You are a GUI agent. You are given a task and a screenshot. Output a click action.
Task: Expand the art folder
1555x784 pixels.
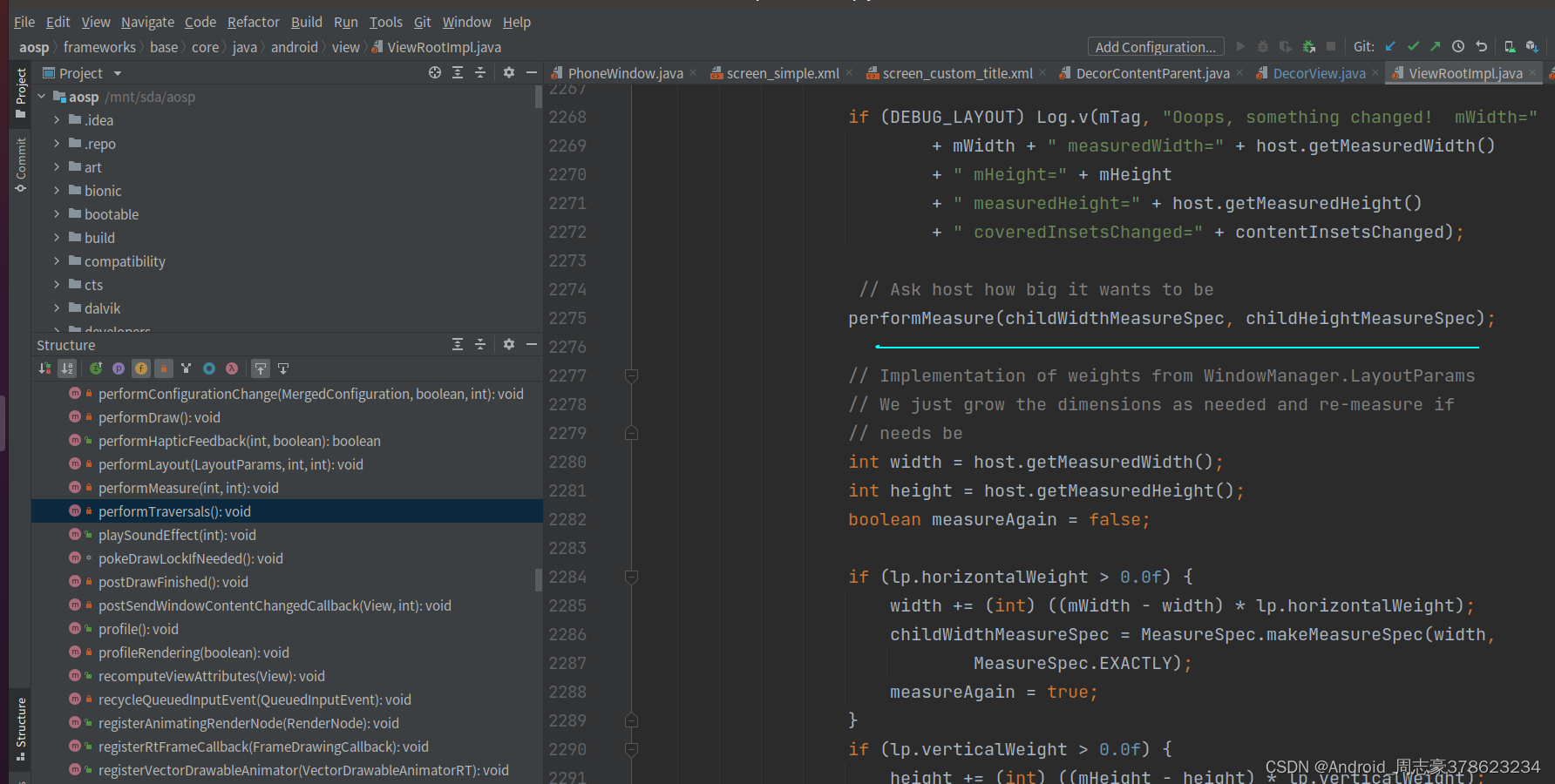(x=57, y=167)
